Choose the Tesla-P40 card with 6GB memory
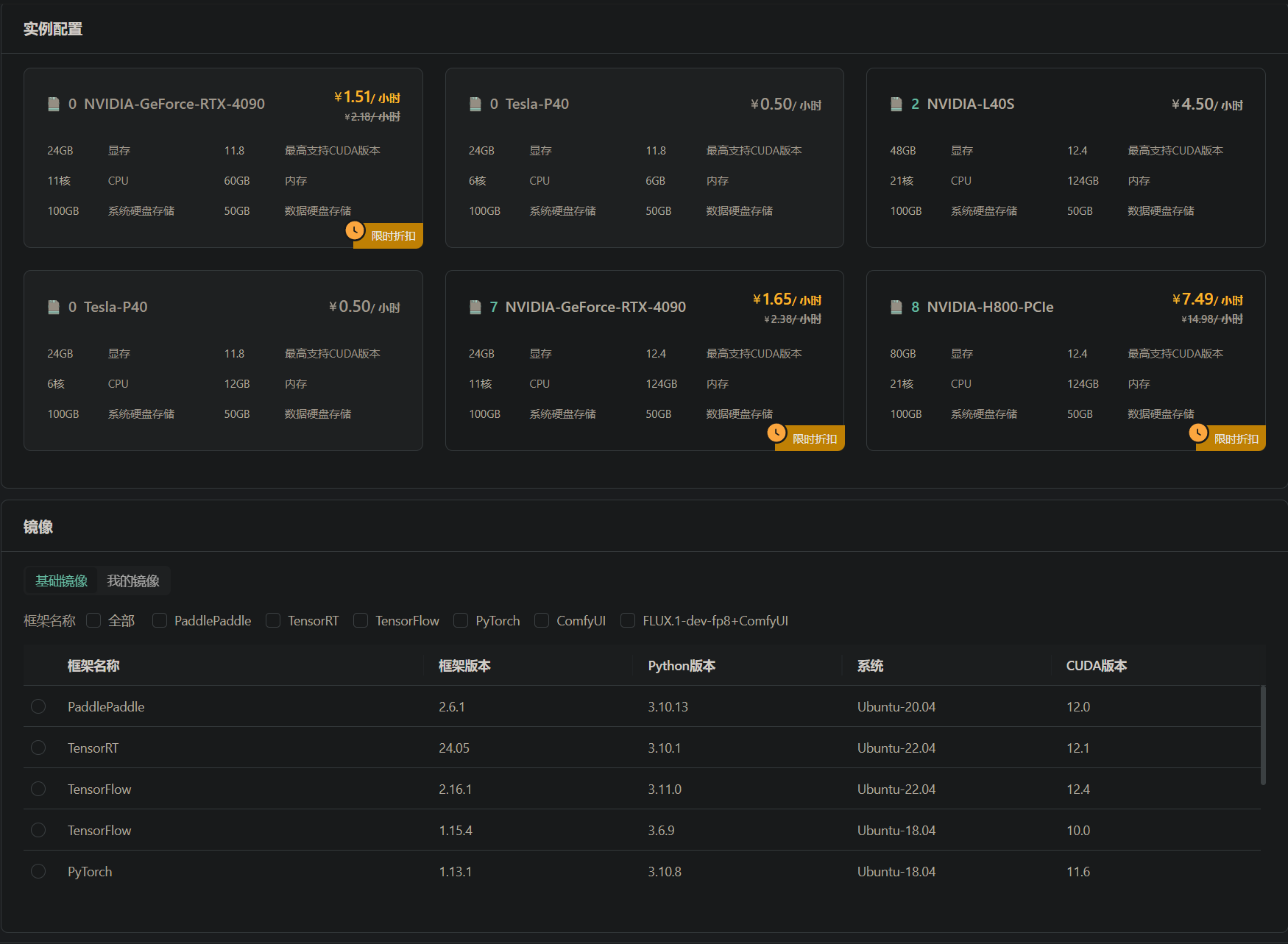The height and width of the screenshot is (944, 1288). click(645, 158)
